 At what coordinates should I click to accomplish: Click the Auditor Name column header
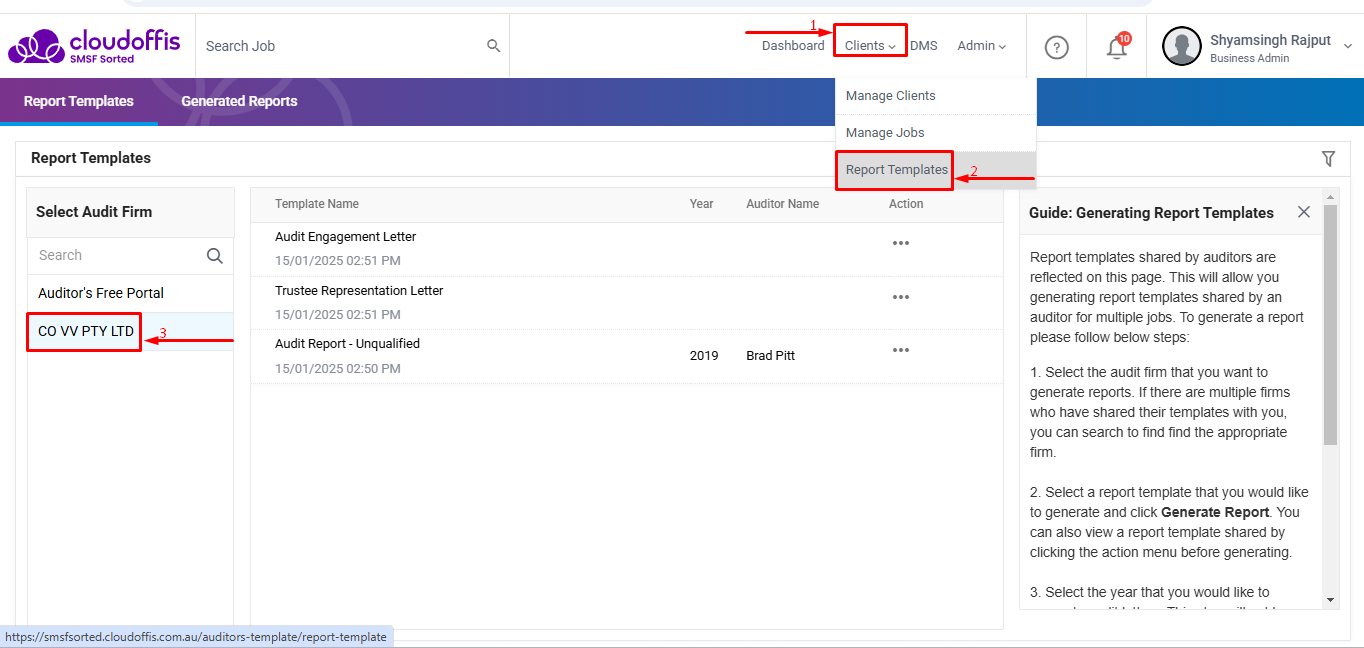783,204
